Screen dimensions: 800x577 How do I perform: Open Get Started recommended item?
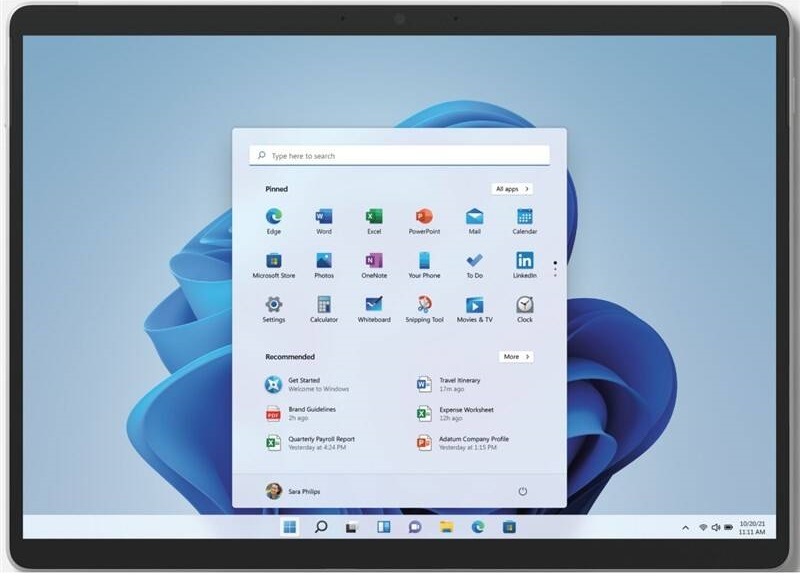pyautogui.click(x=307, y=385)
